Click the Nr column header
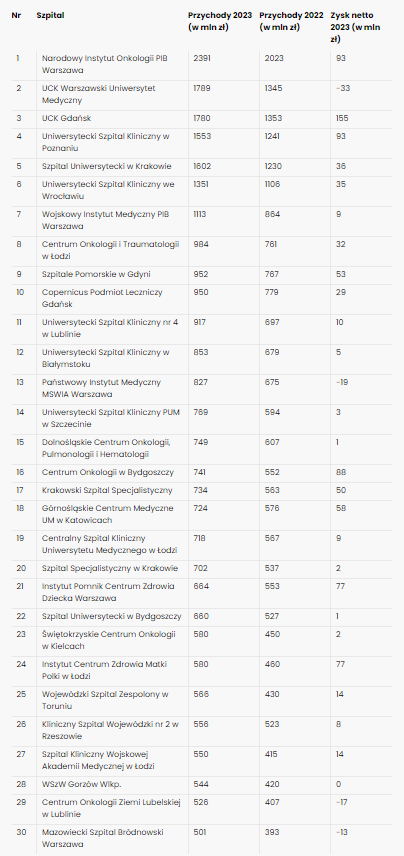This screenshot has width=404, height=856. [15, 15]
